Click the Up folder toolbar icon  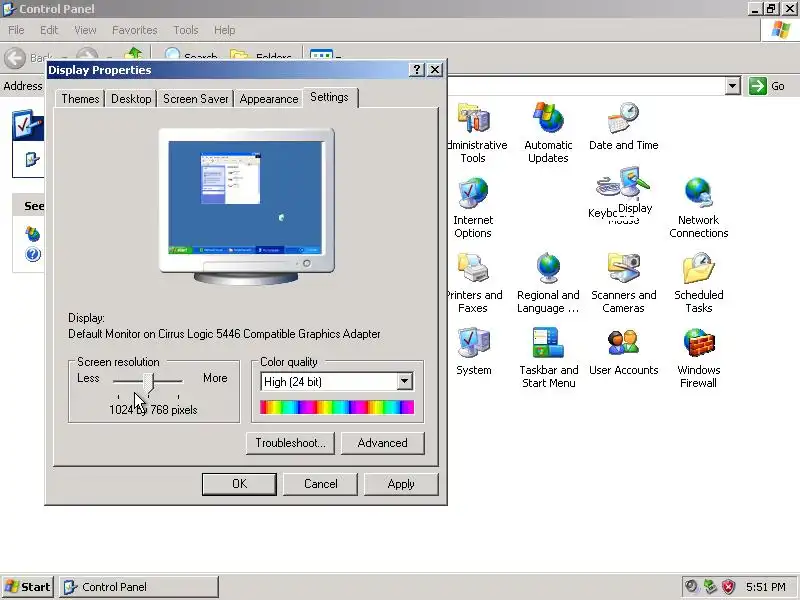click(134, 54)
